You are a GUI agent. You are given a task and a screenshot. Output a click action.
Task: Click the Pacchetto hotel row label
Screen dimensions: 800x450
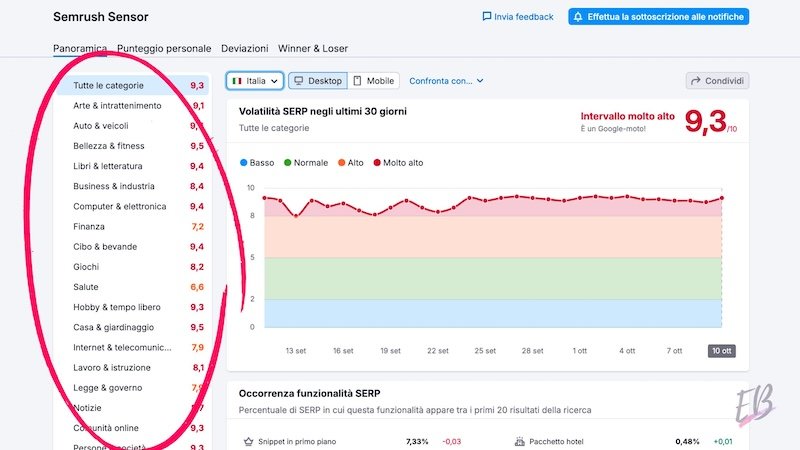[x=556, y=441]
